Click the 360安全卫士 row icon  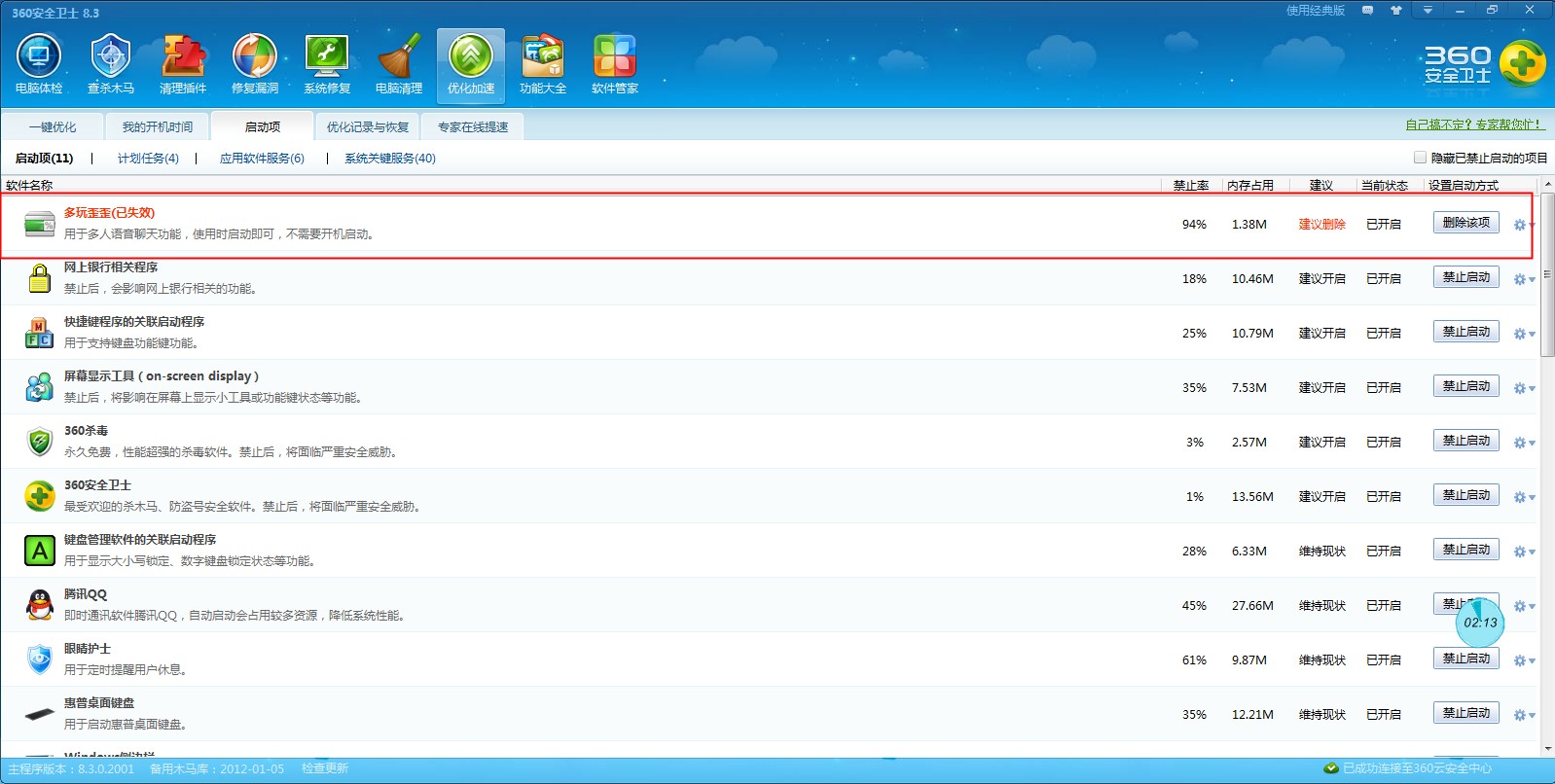(40, 496)
